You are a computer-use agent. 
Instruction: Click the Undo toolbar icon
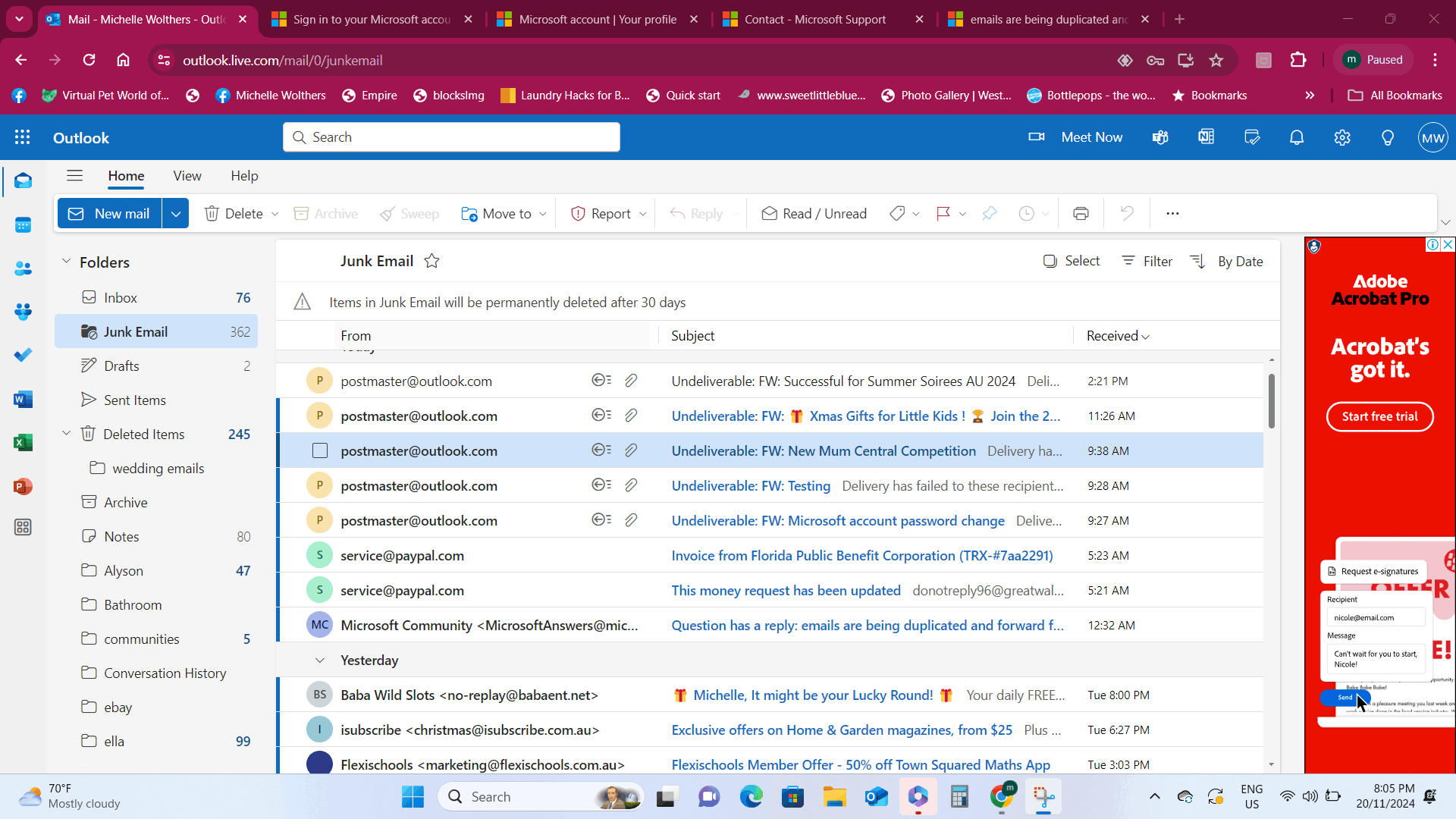pos(1127,214)
